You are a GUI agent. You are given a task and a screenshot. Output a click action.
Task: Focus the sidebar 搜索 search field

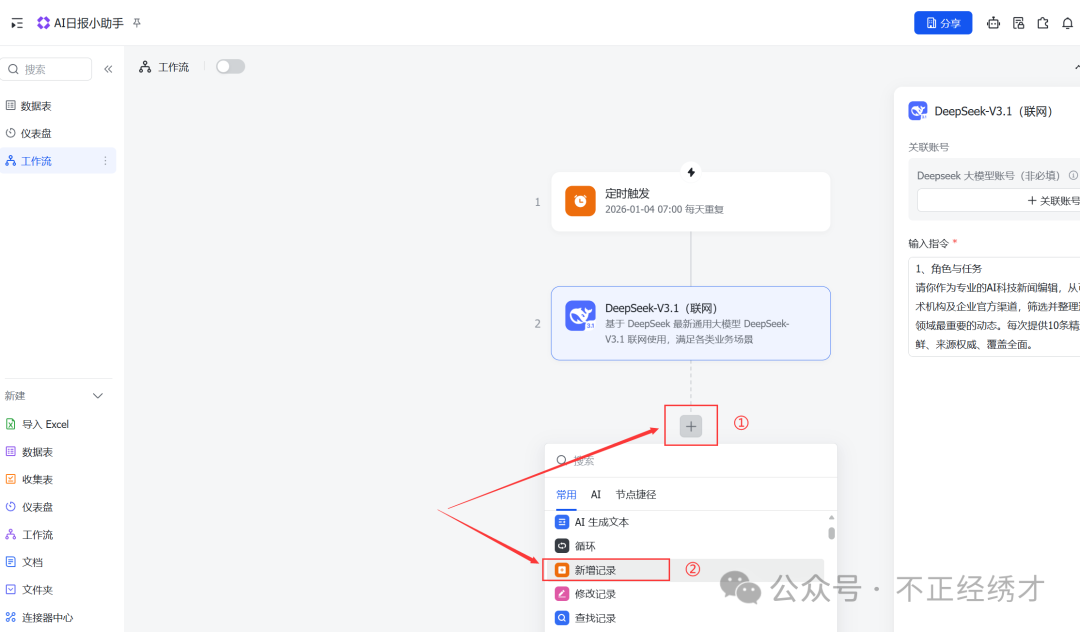[x=47, y=69]
